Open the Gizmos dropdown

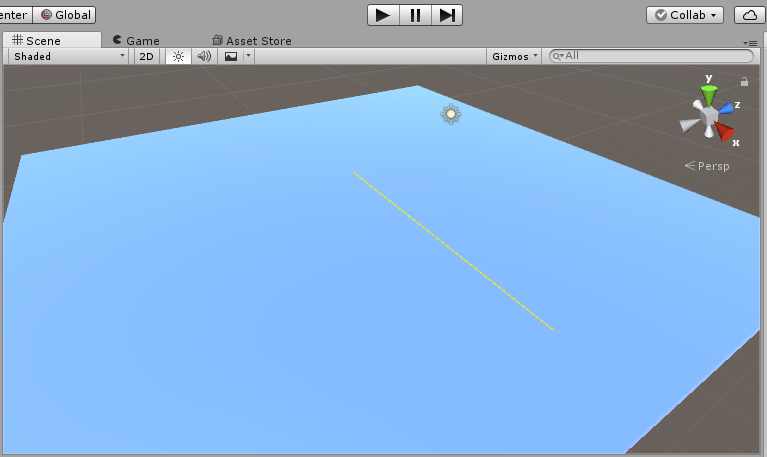coord(514,56)
